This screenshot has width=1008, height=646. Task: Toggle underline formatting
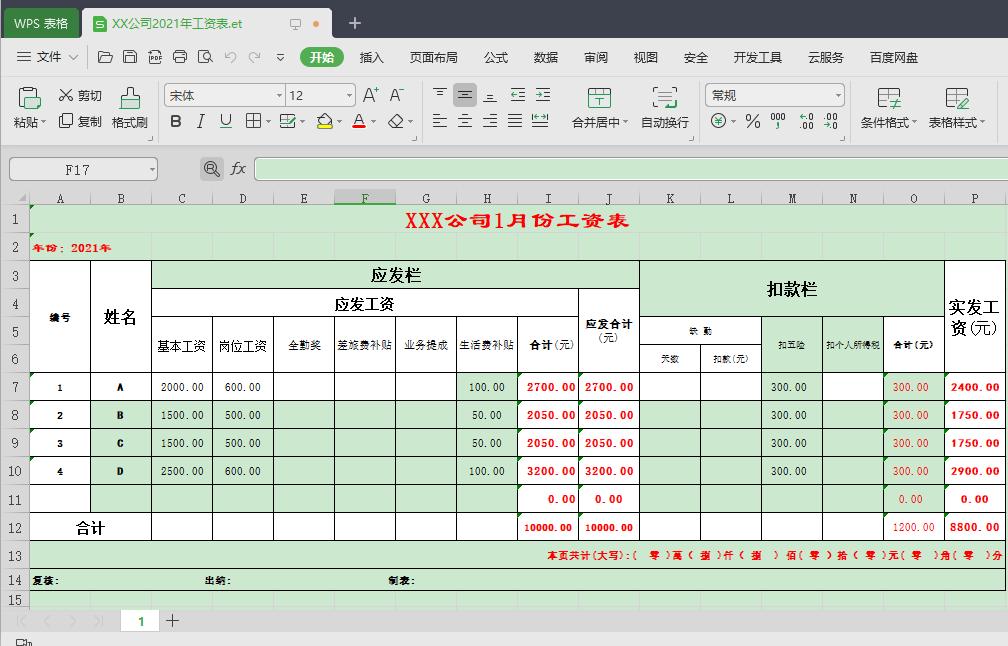tap(226, 119)
